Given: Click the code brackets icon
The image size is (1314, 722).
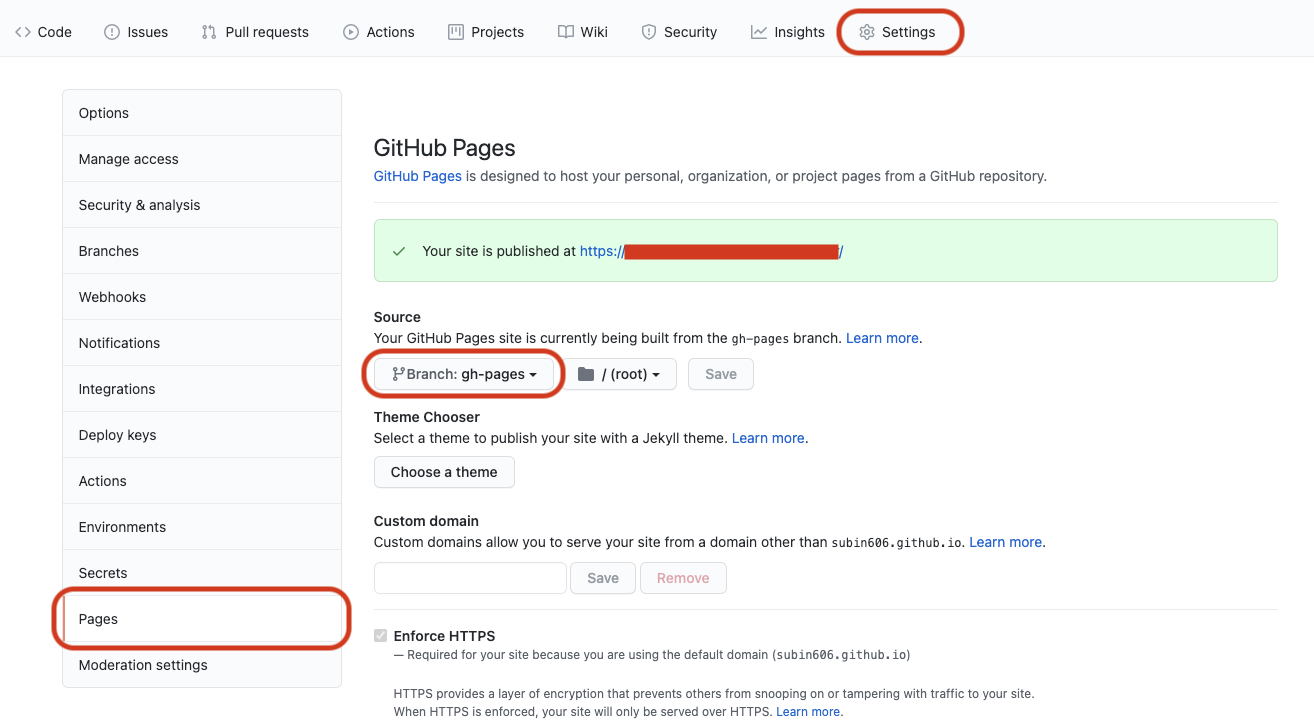Looking at the screenshot, I should (x=23, y=32).
